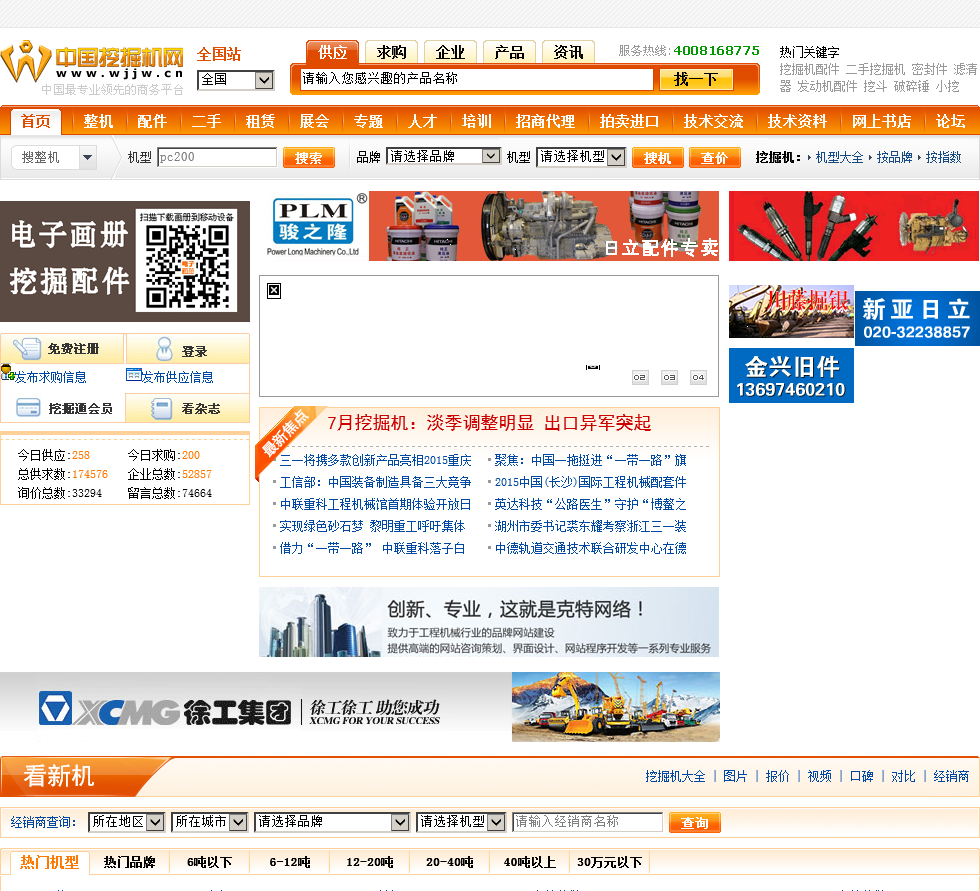Screen dimensions: 980x891
Task: Click the 查询 dealer search button
Action: 694,822
